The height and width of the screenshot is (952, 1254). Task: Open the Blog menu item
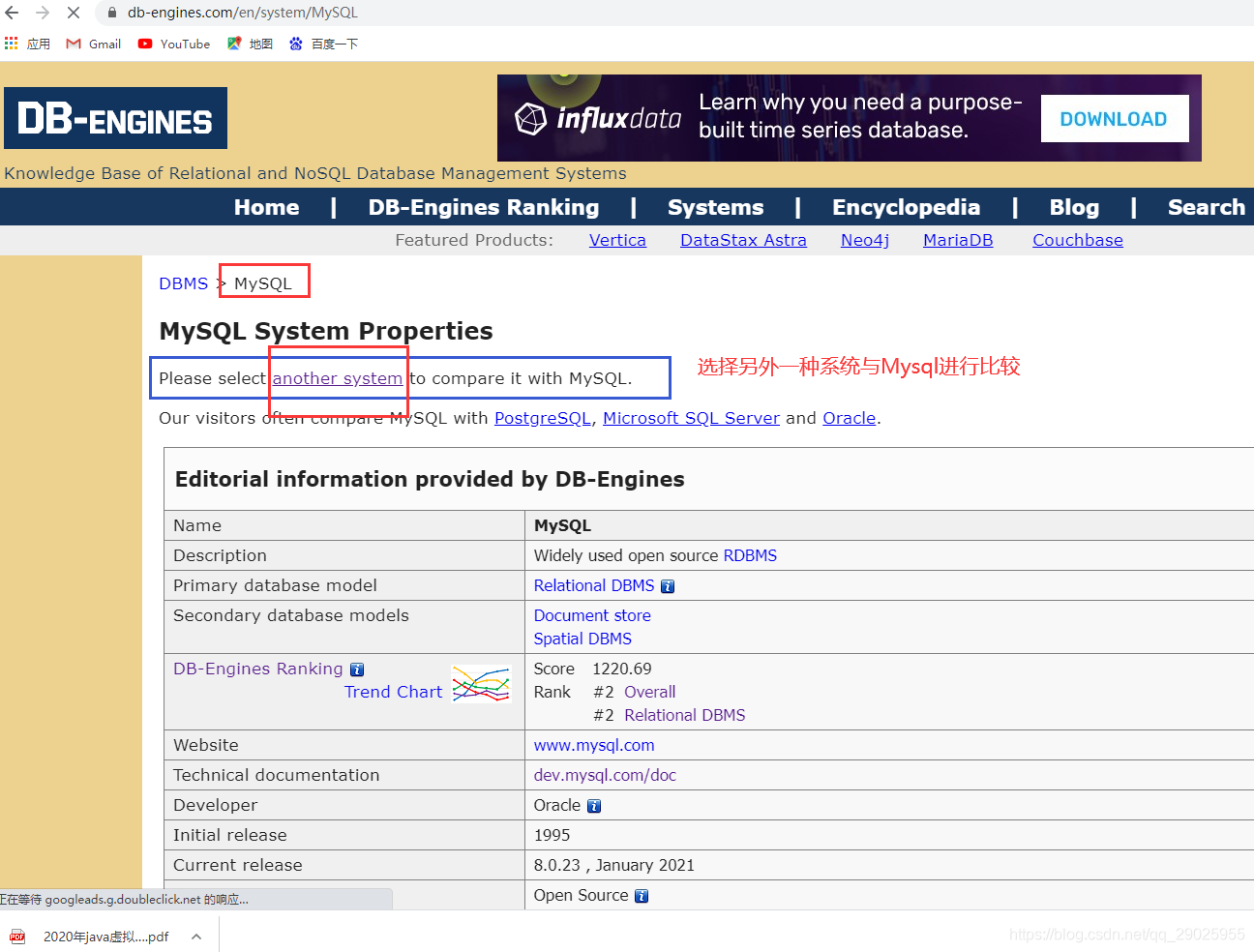coord(1074,207)
